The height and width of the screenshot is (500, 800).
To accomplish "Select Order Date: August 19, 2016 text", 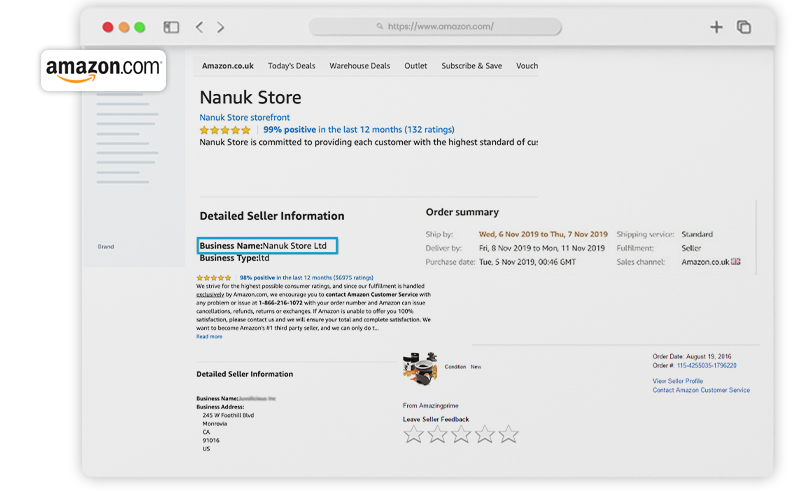I will [x=692, y=357].
